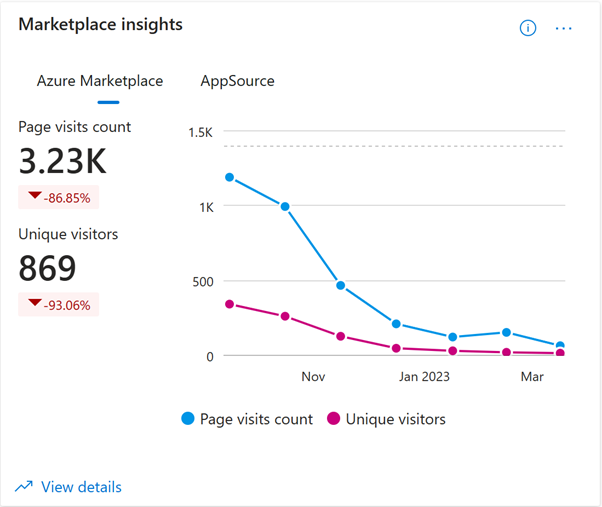The image size is (602, 507).
Task: Click the magenta Unique visitors legend dot
Action: tap(333, 418)
